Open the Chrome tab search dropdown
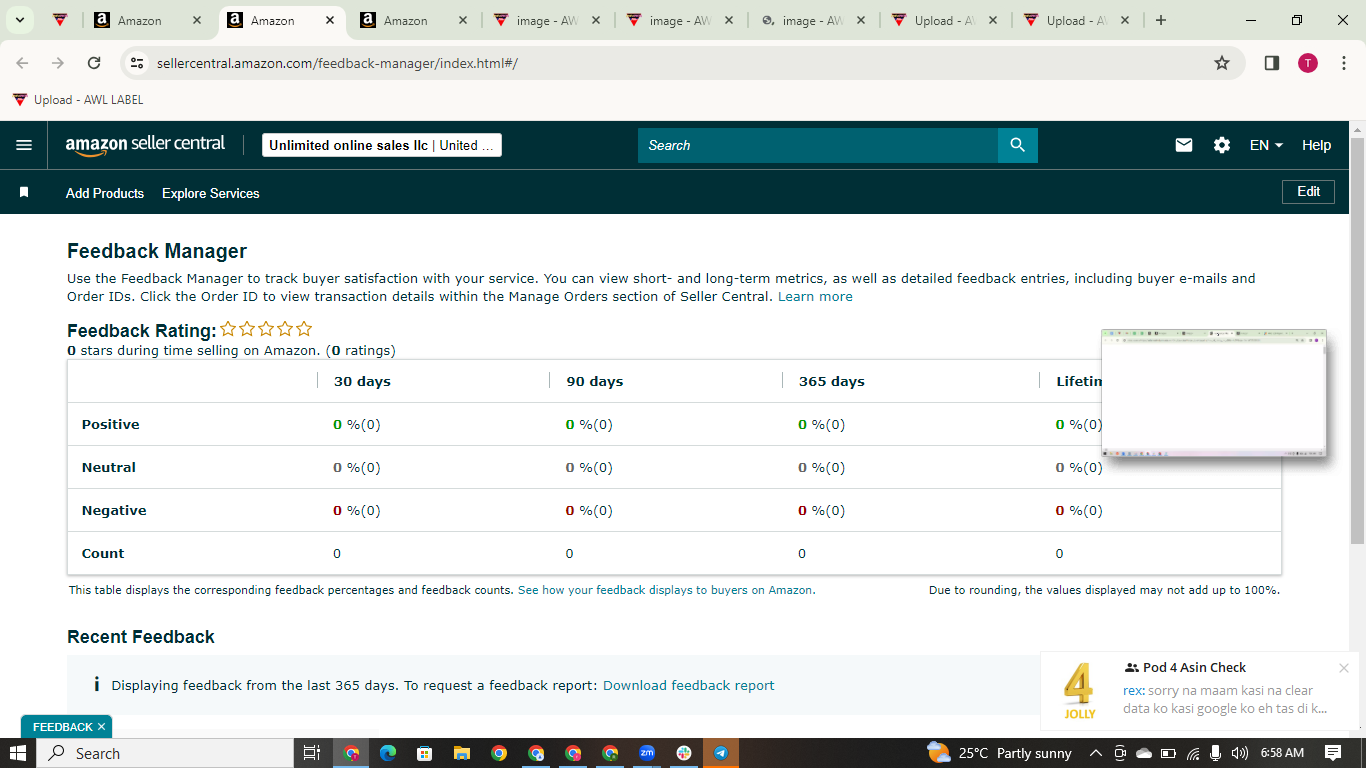Image resolution: width=1366 pixels, height=768 pixels. (19, 20)
